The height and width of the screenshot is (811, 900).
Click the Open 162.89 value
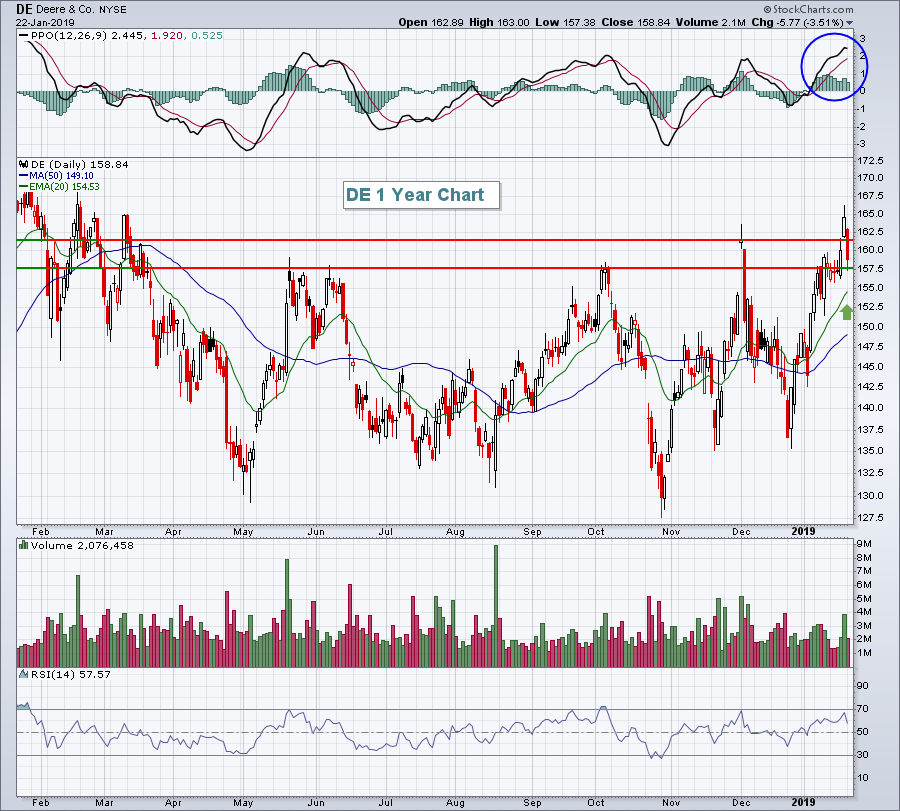click(430, 22)
